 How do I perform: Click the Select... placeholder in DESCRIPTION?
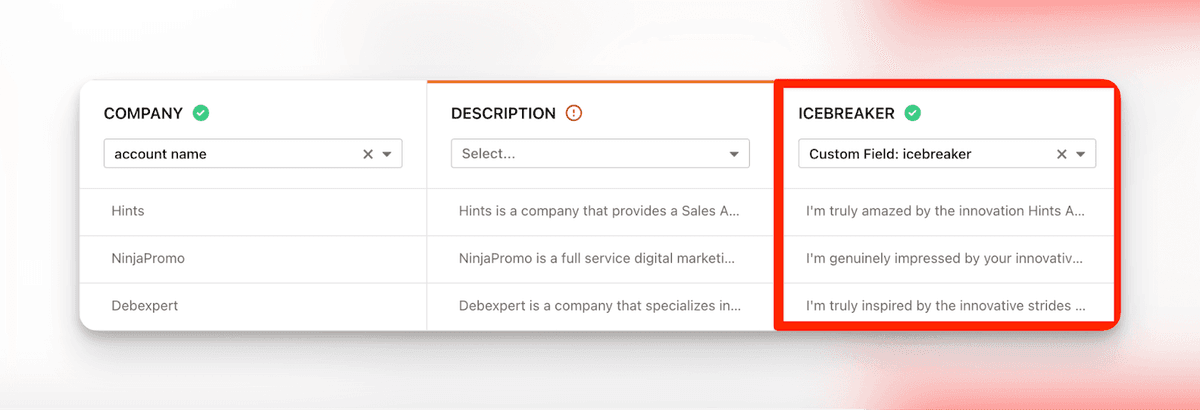[x=488, y=154]
